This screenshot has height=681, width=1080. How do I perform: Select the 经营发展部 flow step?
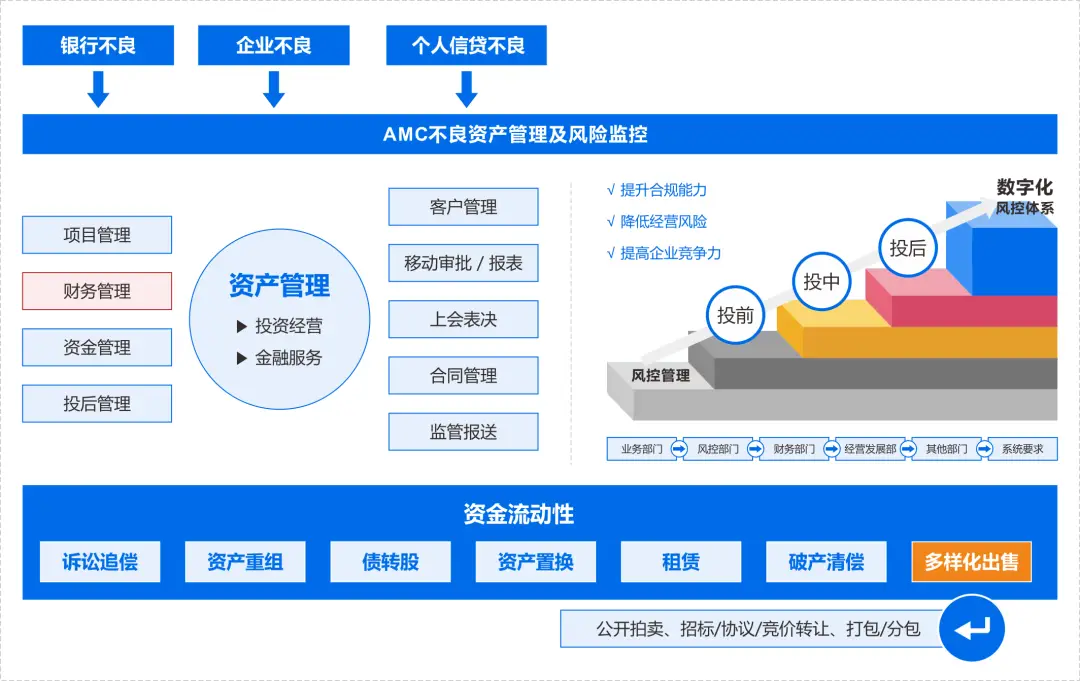tap(870, 449)
